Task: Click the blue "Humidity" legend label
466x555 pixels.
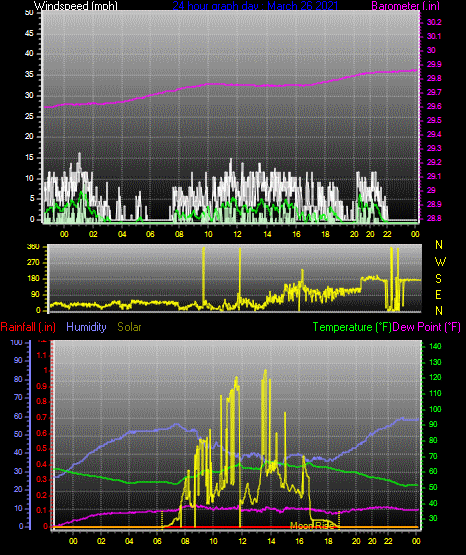Action: pyautogui.click(x=86, y=327)
